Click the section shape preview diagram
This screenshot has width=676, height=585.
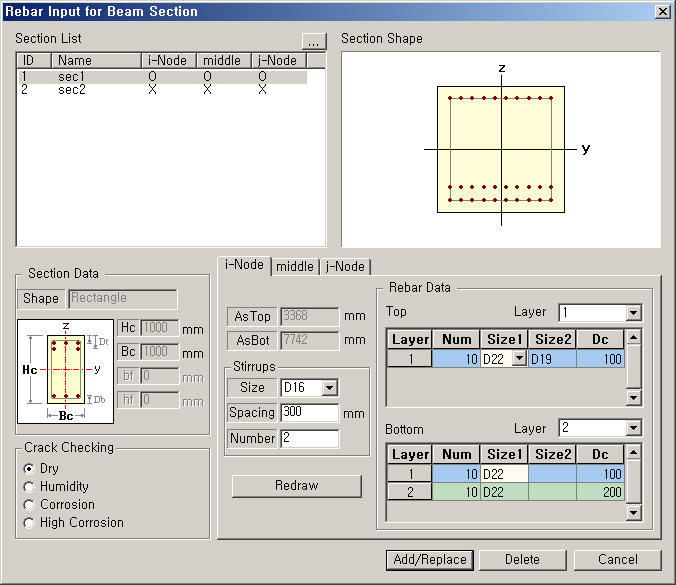[x=500, y=149]
